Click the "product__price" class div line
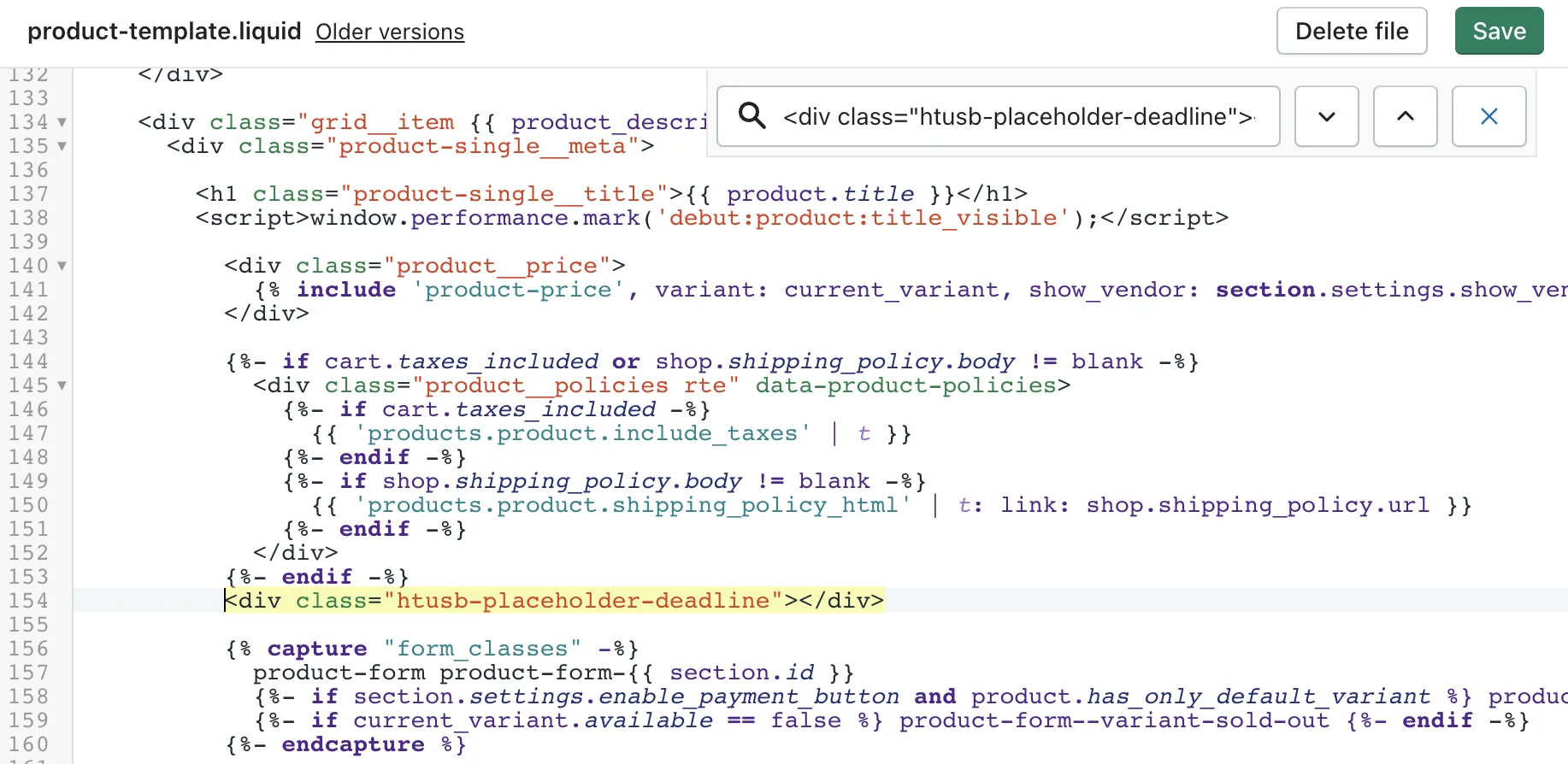The height and width of the screenshot is (764, 1568). click(x=425, y=266)
